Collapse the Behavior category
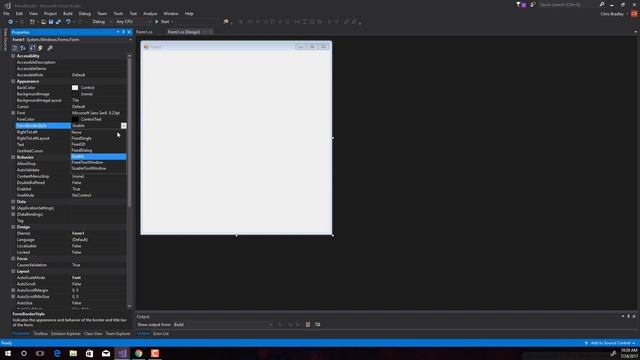640x360 pixels. point(13,157)
